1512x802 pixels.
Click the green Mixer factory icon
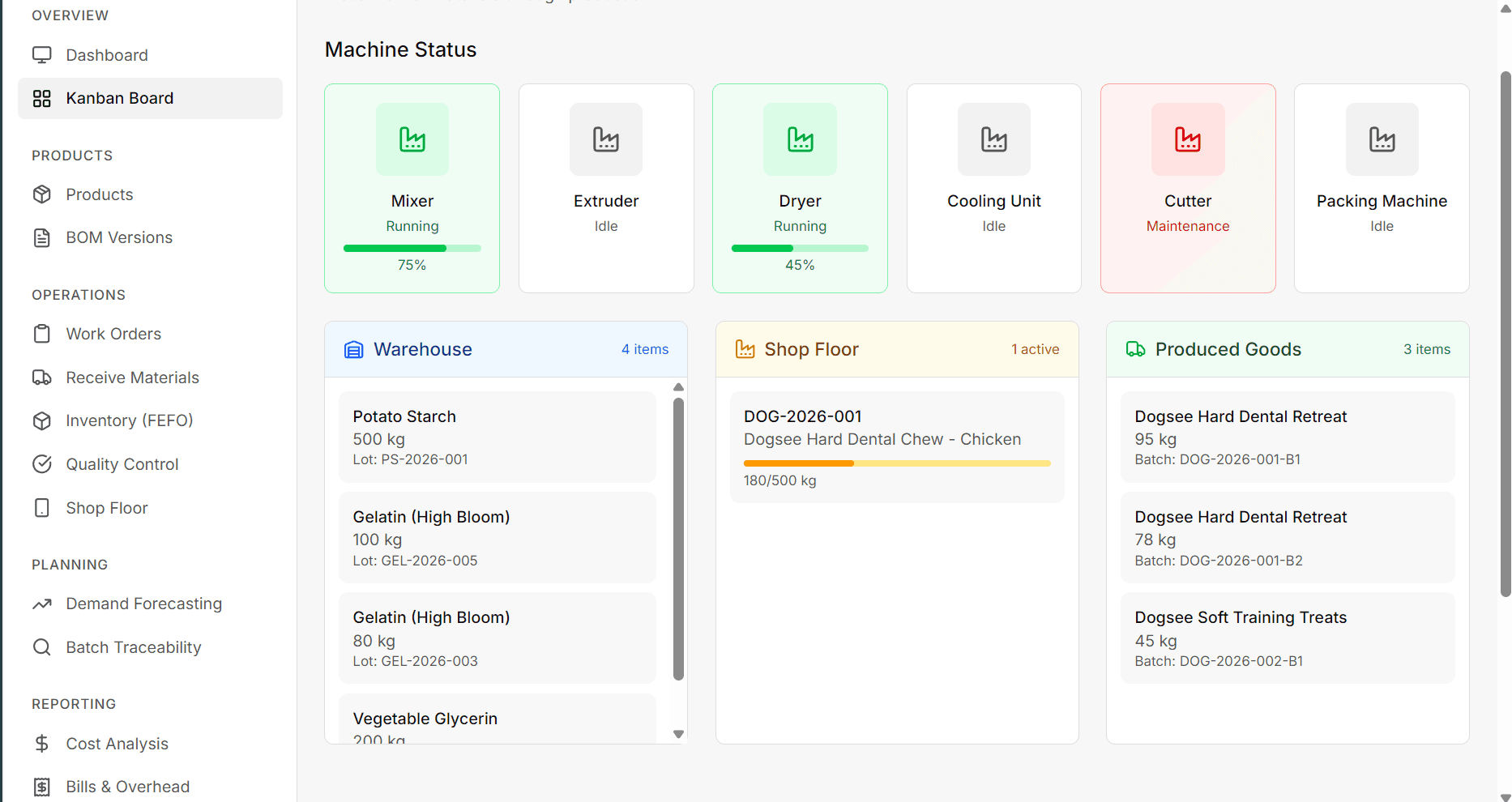pos(412,139)
